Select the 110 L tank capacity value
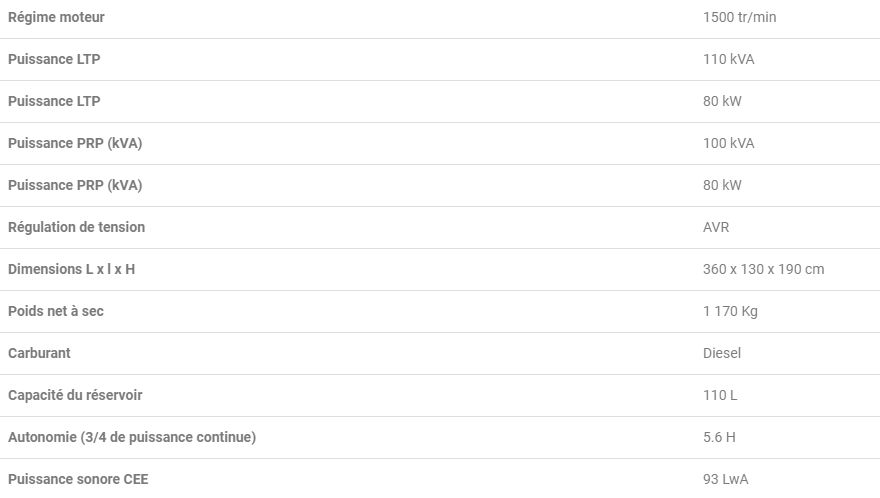This screenshot has height=498, width=880. tap(720, 395)
